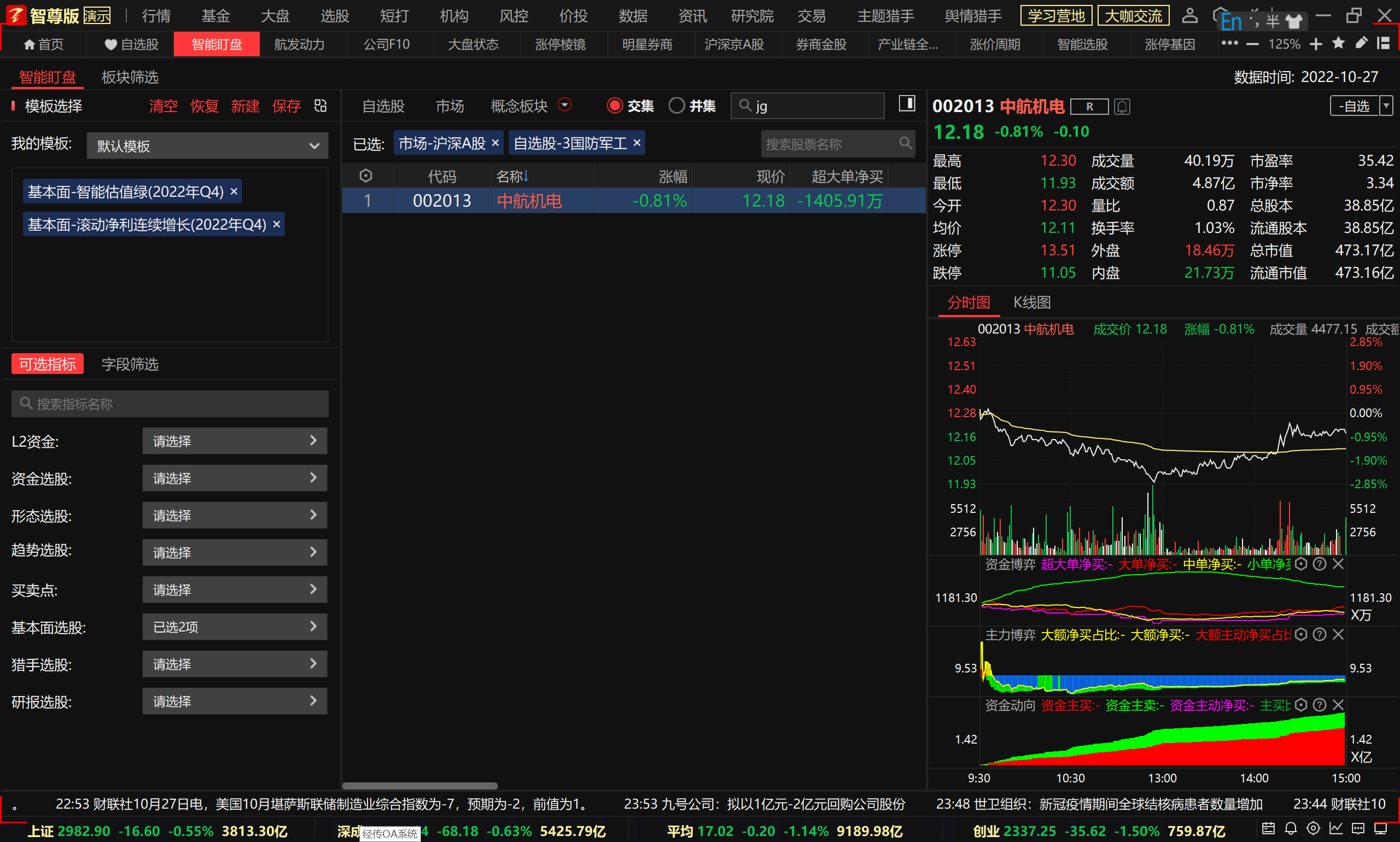Remove 基本面-智能估值绿(2022年Q4) filter tag
The height and width of the screenshot is (842, 1400).
point(234,191)
